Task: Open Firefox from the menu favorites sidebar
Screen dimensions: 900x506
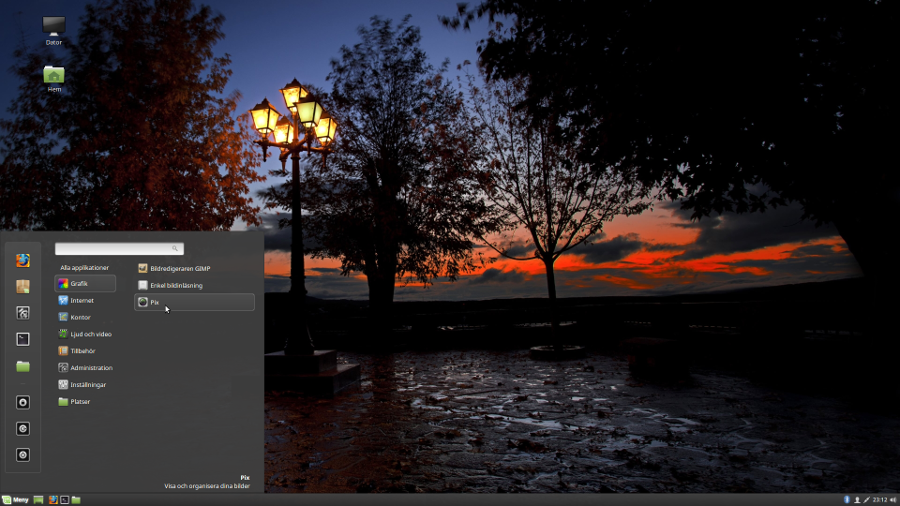Action: coord(23,260)
